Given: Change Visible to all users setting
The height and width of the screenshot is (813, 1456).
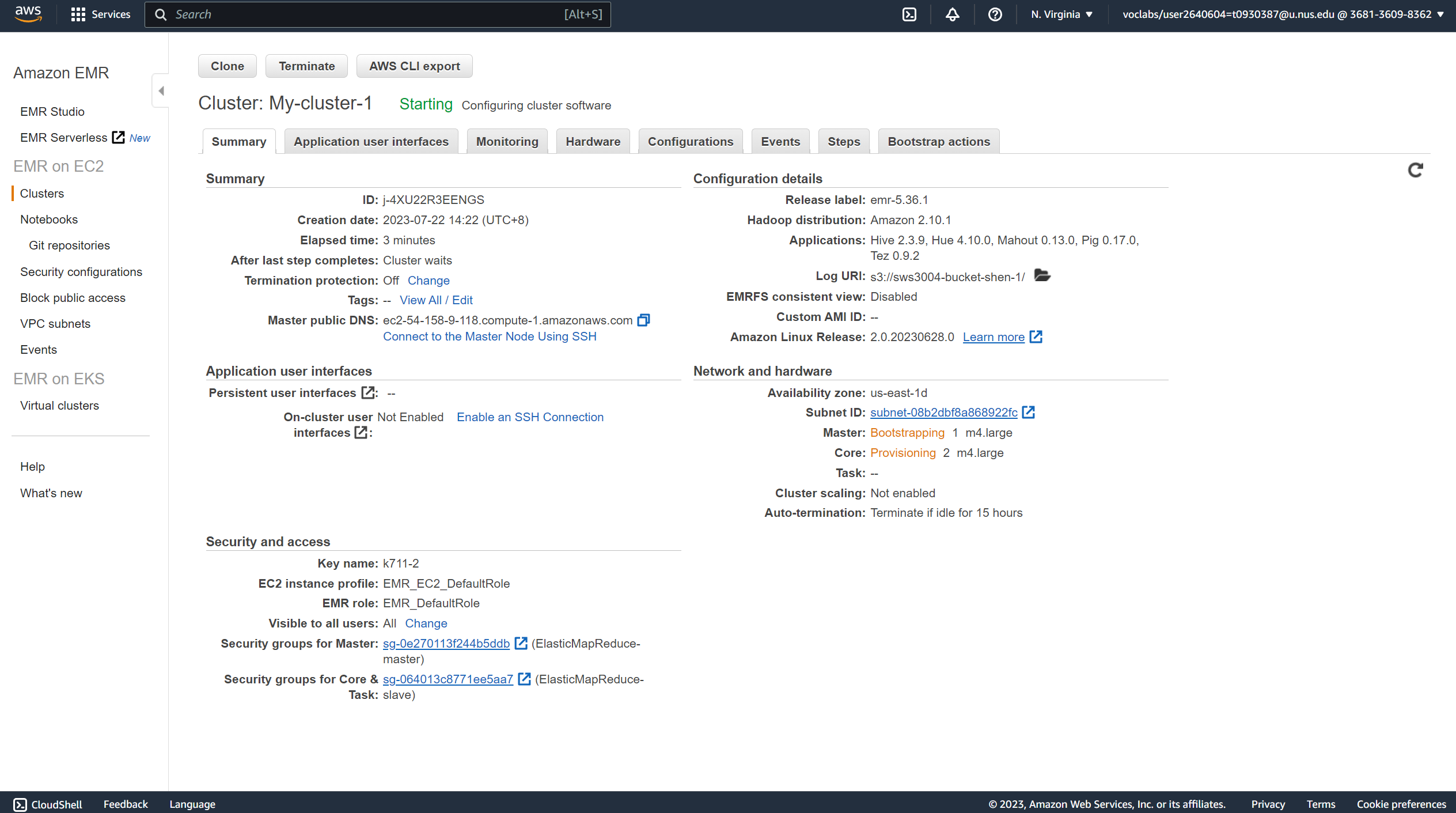Looking at the screenshot, I should 426,623.
